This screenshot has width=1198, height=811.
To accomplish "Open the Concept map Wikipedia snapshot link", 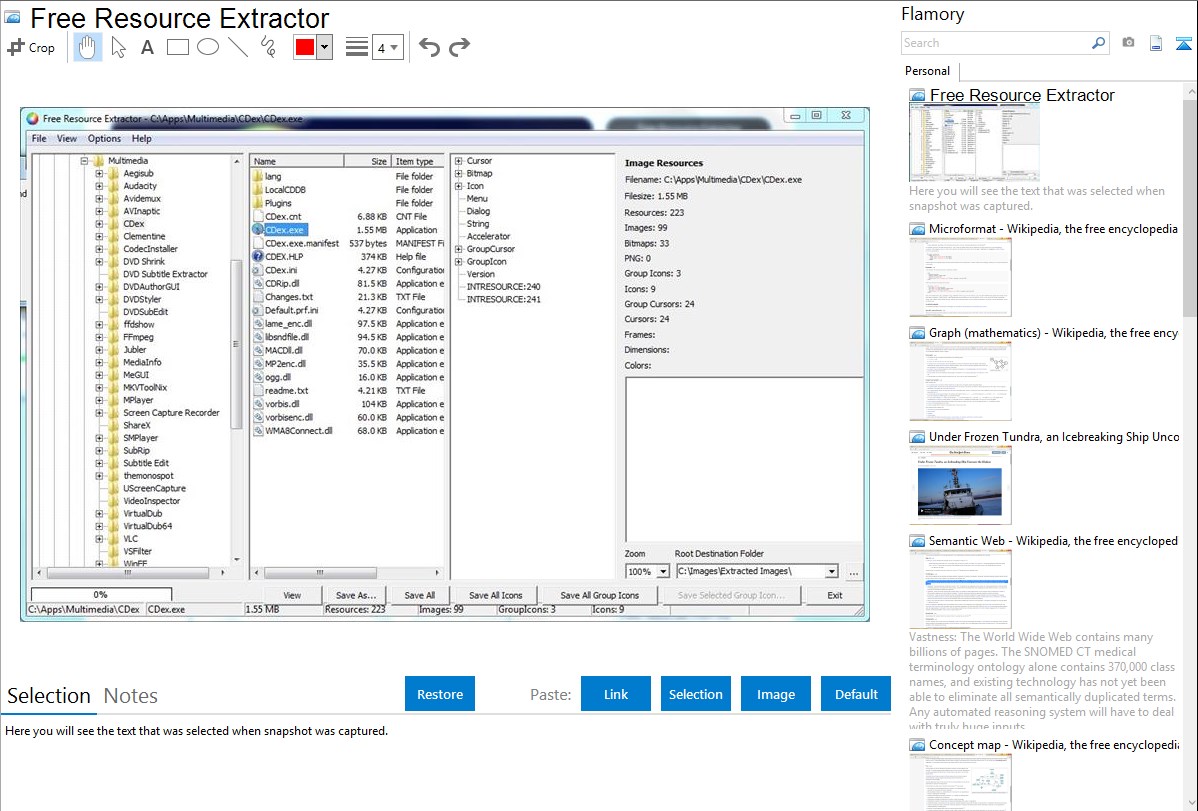I will pos(1053,744).
